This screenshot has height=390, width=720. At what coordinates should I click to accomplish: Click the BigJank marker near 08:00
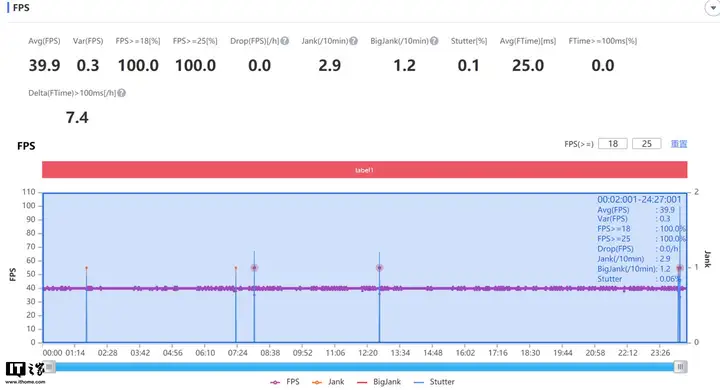(x=254, y=267)
